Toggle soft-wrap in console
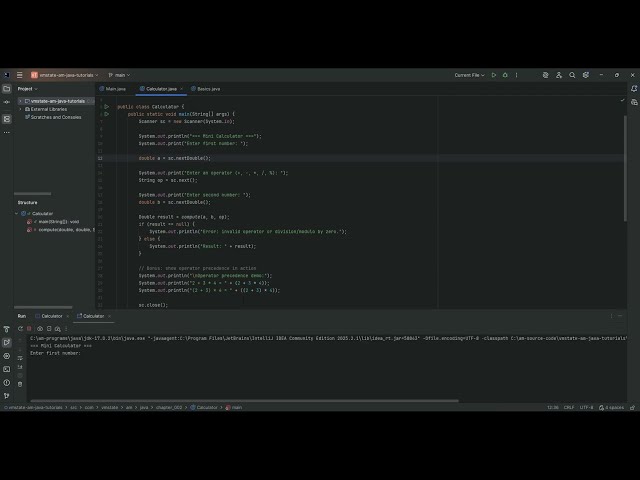The width and height of the screenshot is (640, 480). 20,358
